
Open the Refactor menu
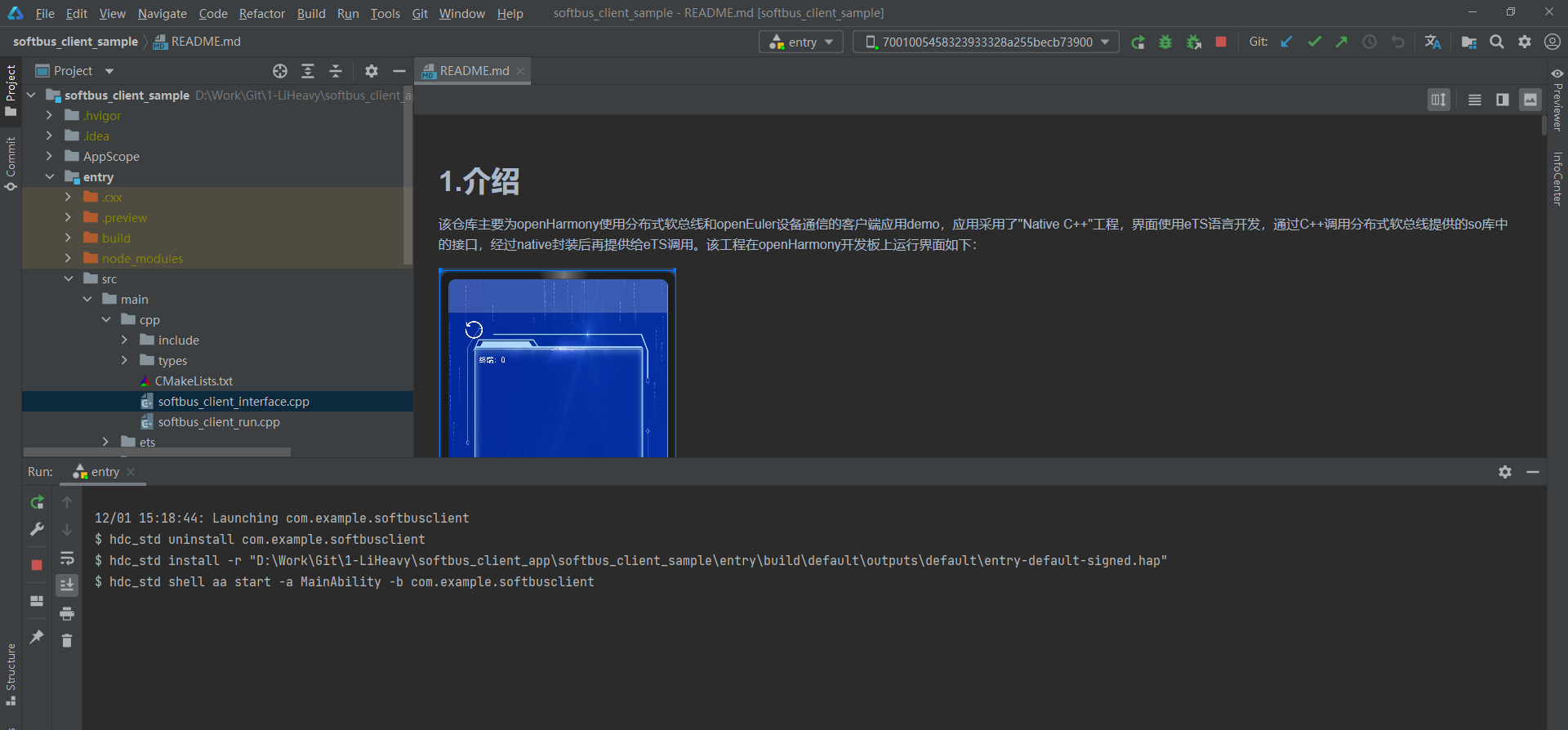click(261, 14)
